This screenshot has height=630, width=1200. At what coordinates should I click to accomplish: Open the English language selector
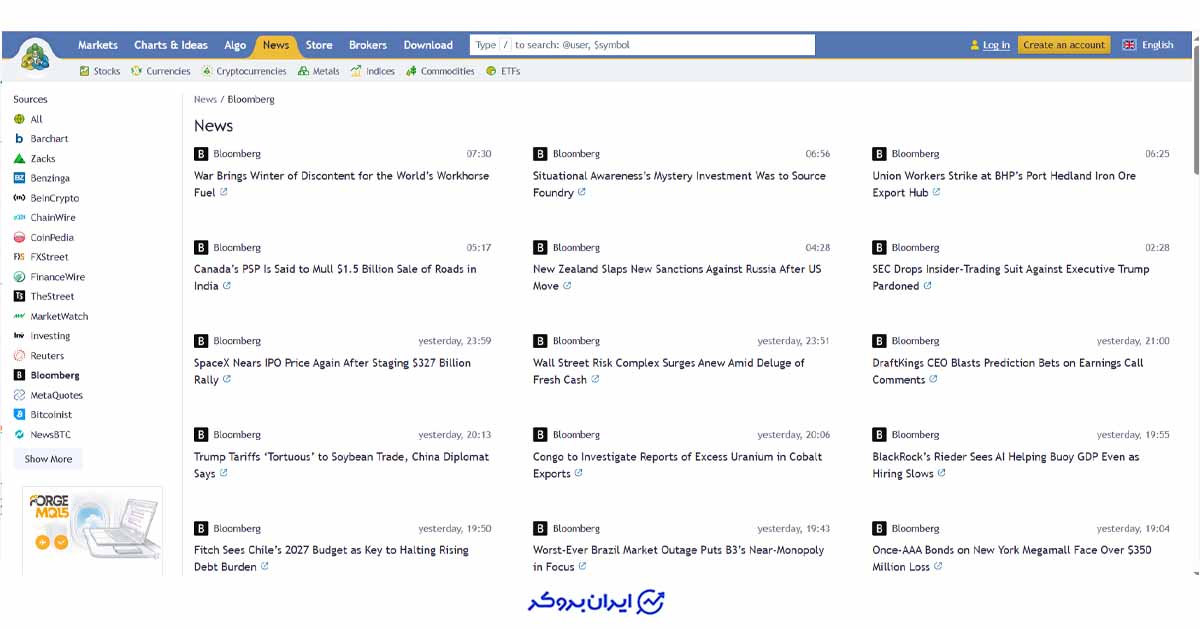coord(1148,45)
